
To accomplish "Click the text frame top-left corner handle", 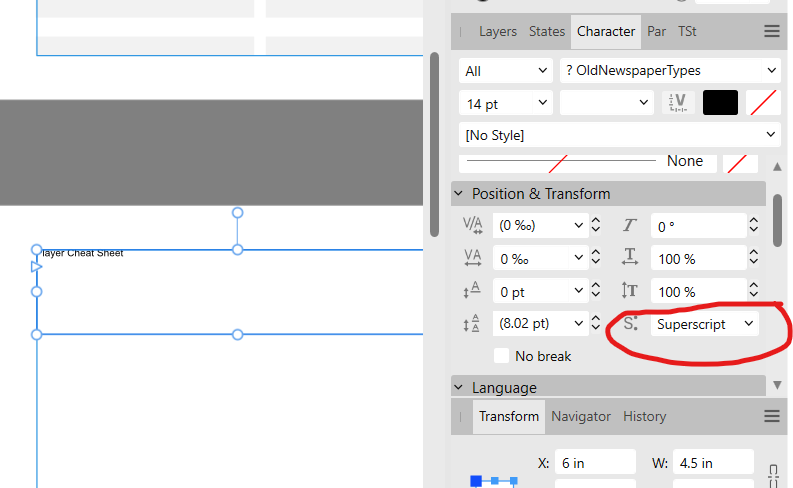I will point(36,250).
